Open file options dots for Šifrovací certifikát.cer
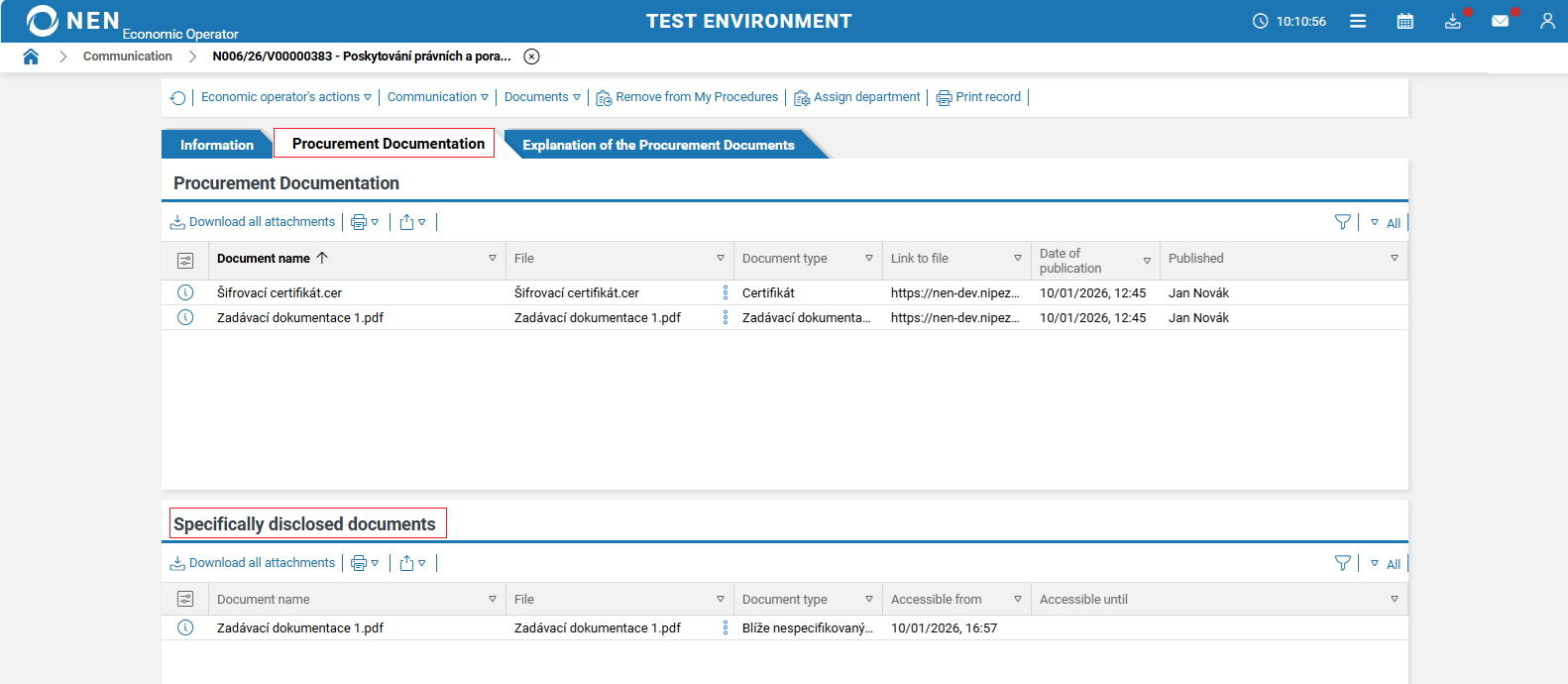This screenshot has width=1568, height=684. click(x=726, y=292)
